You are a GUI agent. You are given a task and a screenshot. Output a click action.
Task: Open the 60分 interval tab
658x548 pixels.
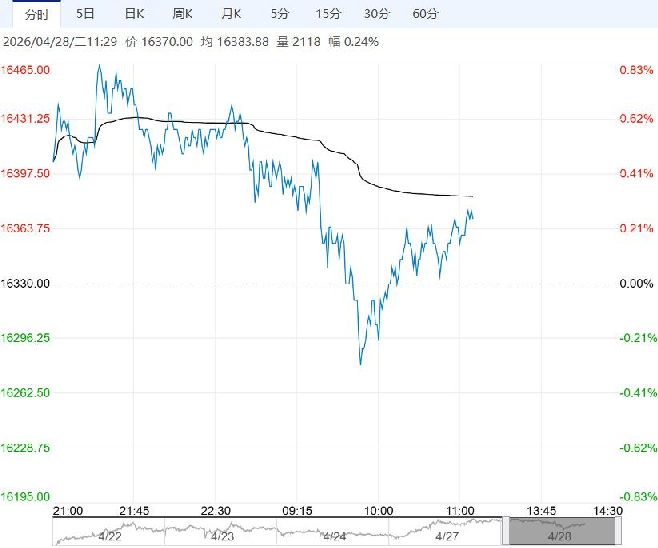tap(425, 14)
